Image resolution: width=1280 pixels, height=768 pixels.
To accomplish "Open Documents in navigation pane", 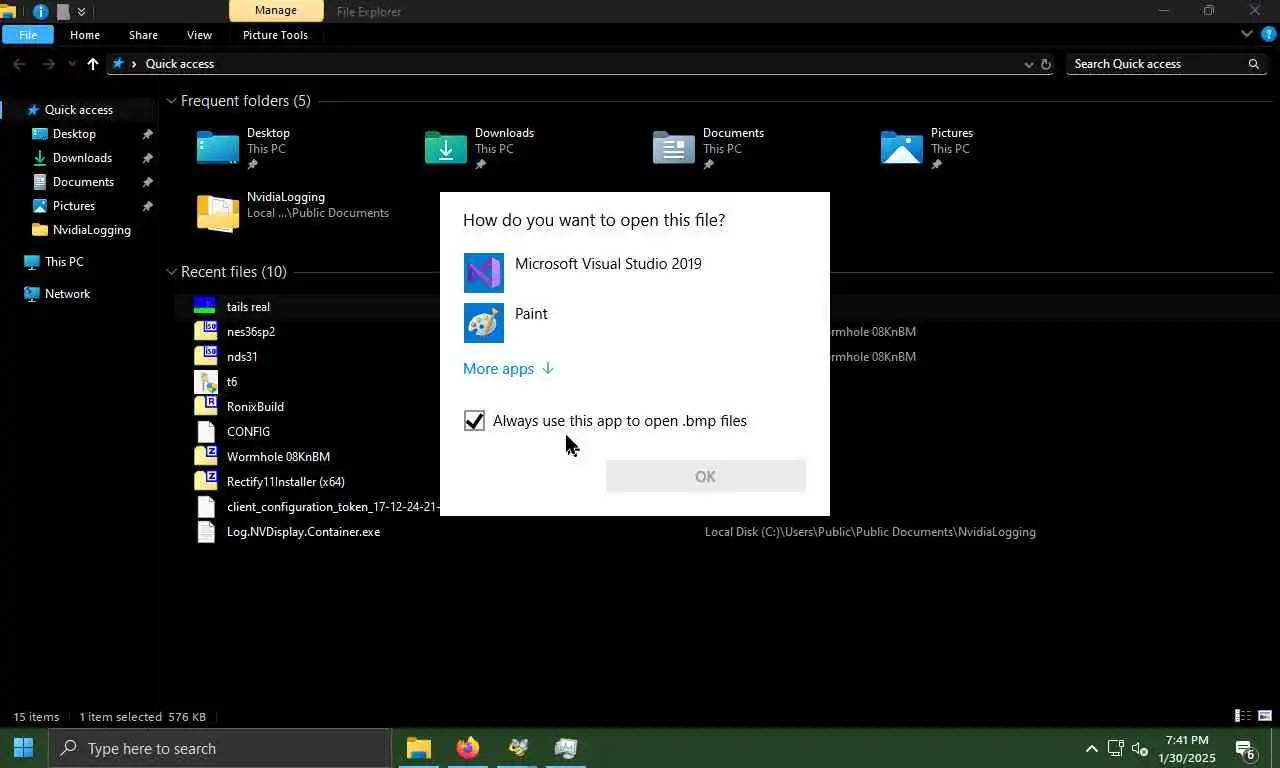I will [83, 182].
